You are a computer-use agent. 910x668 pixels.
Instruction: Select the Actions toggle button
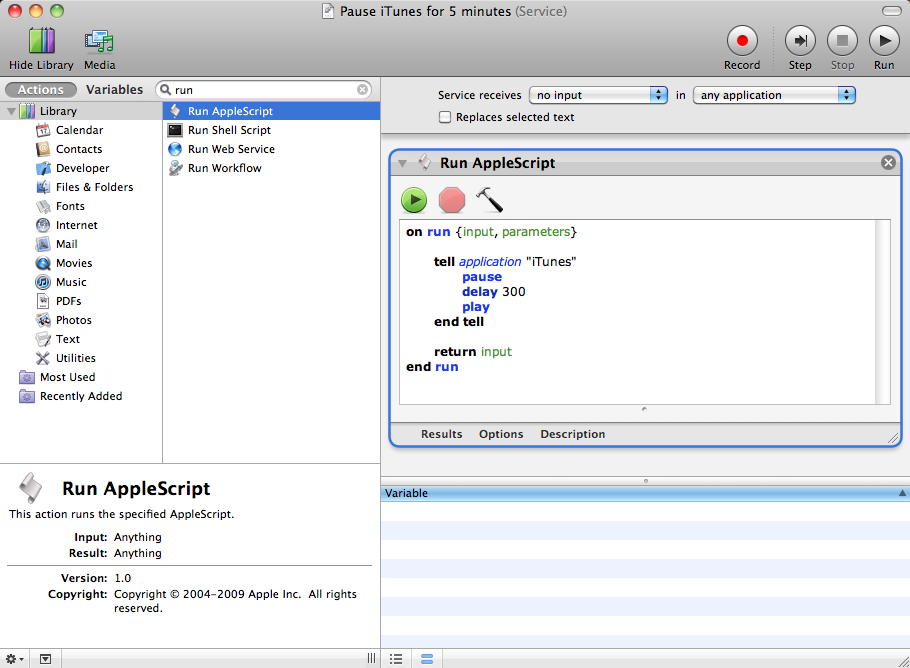[x=41, y=89]
